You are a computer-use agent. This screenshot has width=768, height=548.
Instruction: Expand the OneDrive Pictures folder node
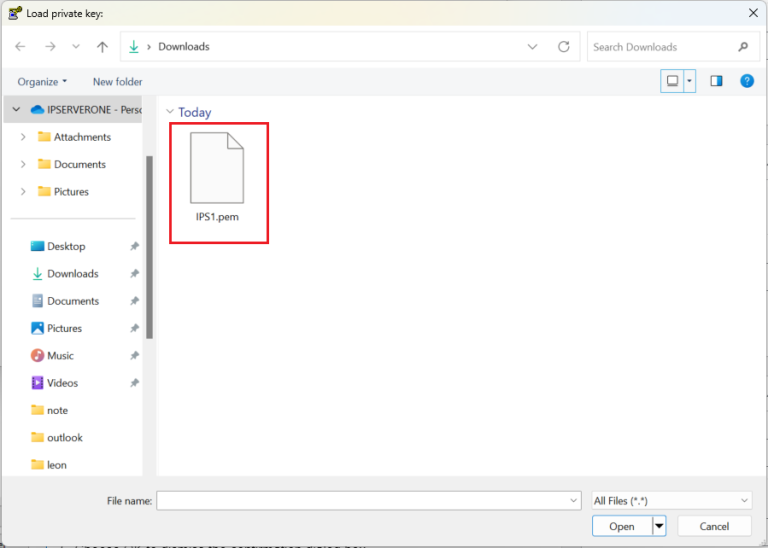pyautogui.click(x=23, y=192)
